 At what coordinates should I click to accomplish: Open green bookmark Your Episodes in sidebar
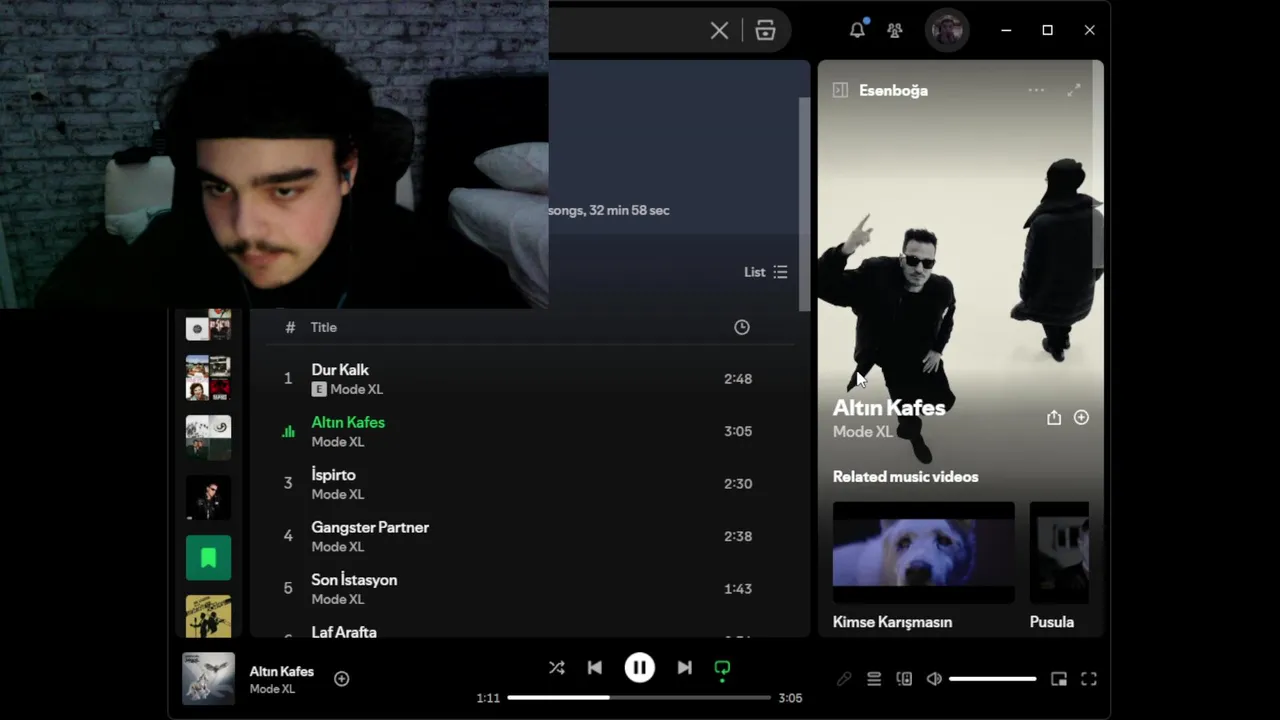(x=208, y=558)
